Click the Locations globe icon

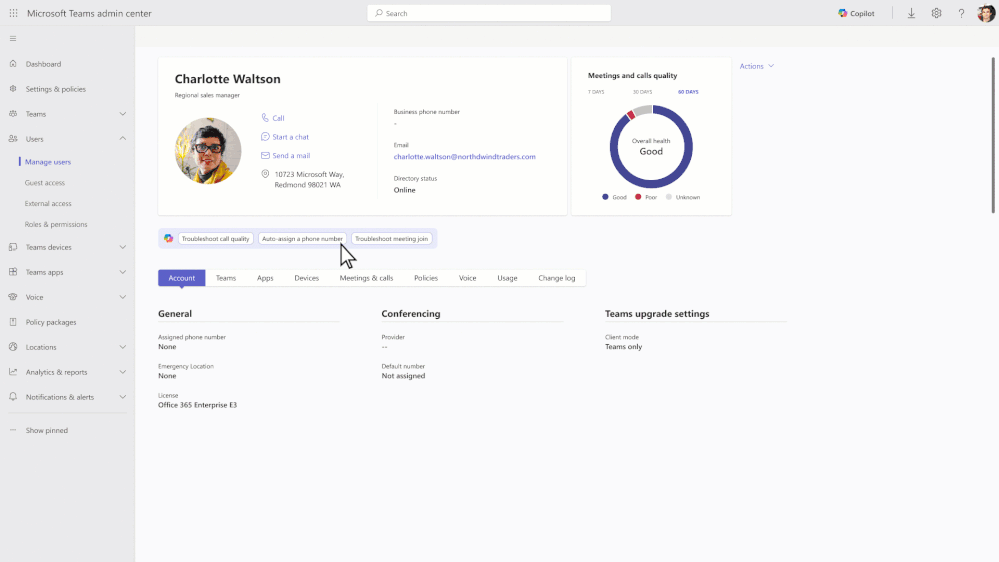(13, 347)
